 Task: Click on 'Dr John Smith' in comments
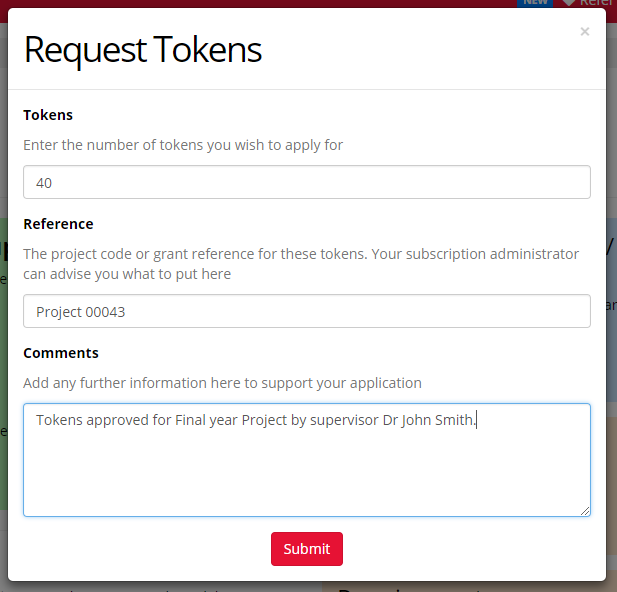(x=428, y=420)
